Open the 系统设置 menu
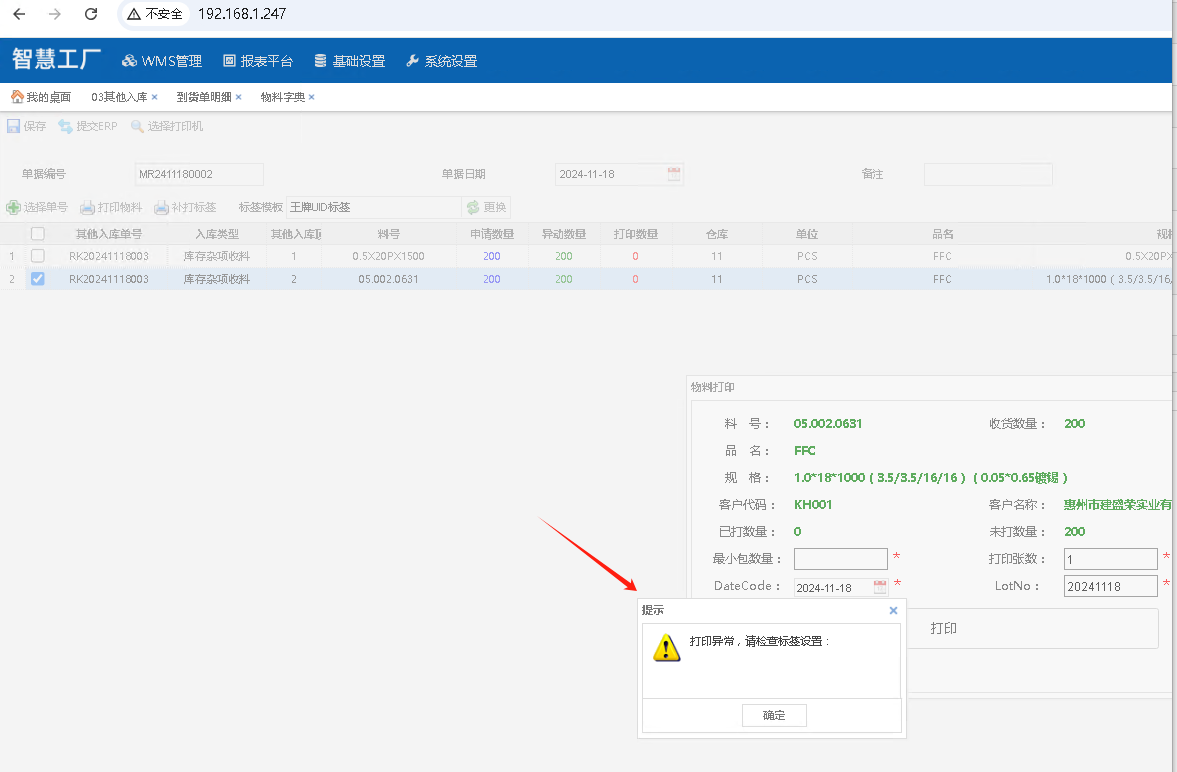Viewport: 1177px width, 772px height. pyautogui.click(x=441, y=61)
